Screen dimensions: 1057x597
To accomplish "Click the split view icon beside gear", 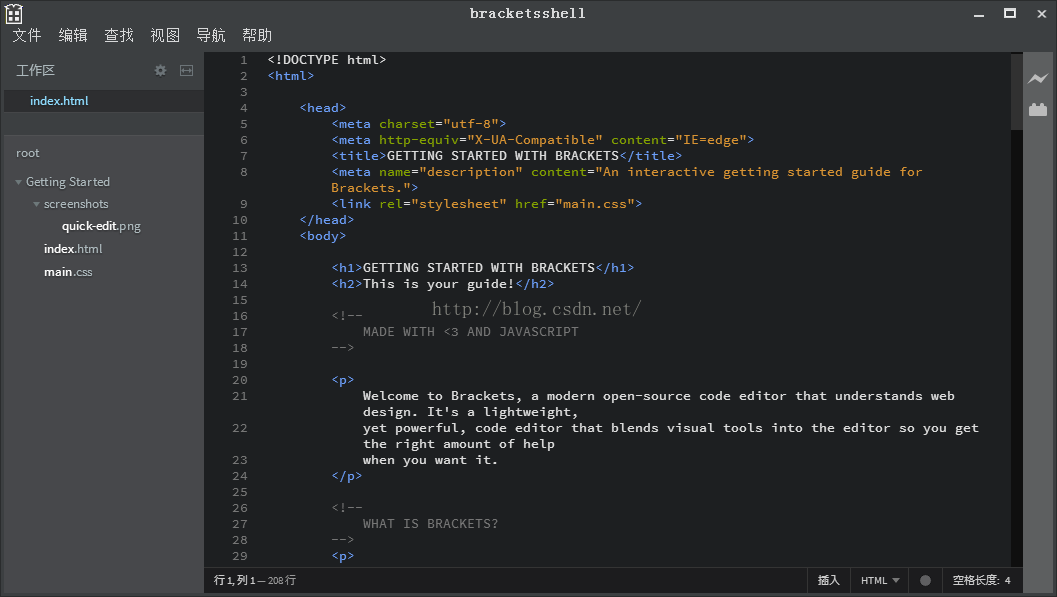I will tap(186, 70).
